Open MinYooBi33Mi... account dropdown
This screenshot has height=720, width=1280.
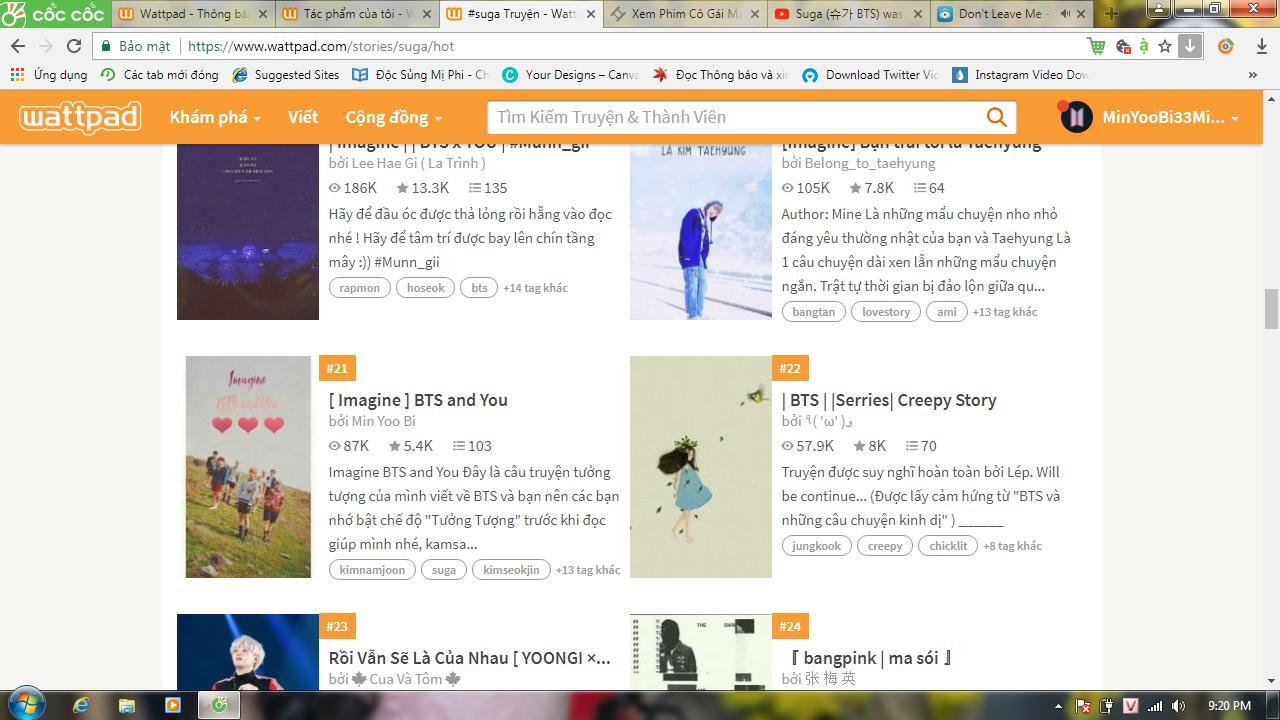(x=1170, y=117)
